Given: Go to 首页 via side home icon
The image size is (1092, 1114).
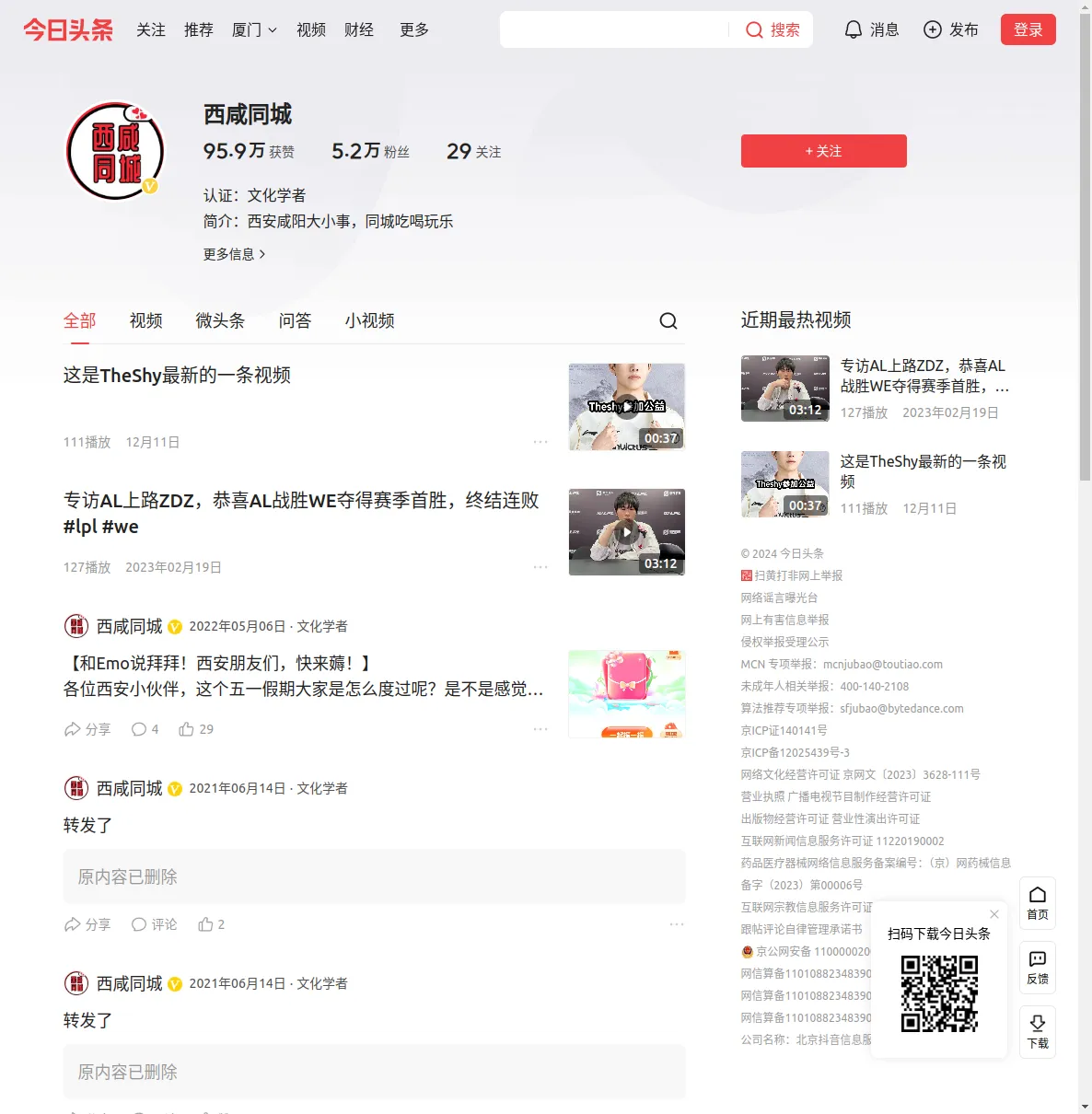Looking at the screenshot, I should coord(1038,903).
